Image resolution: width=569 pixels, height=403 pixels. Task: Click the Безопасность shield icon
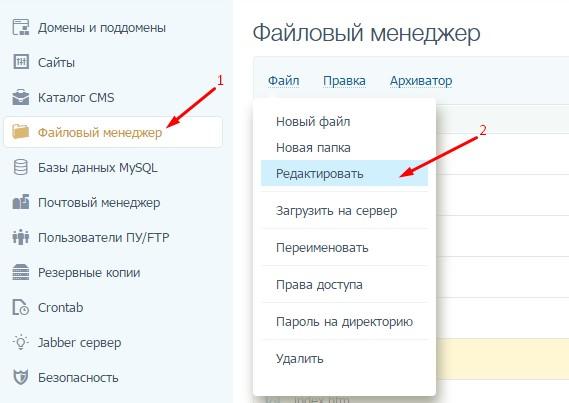(21, 377)
